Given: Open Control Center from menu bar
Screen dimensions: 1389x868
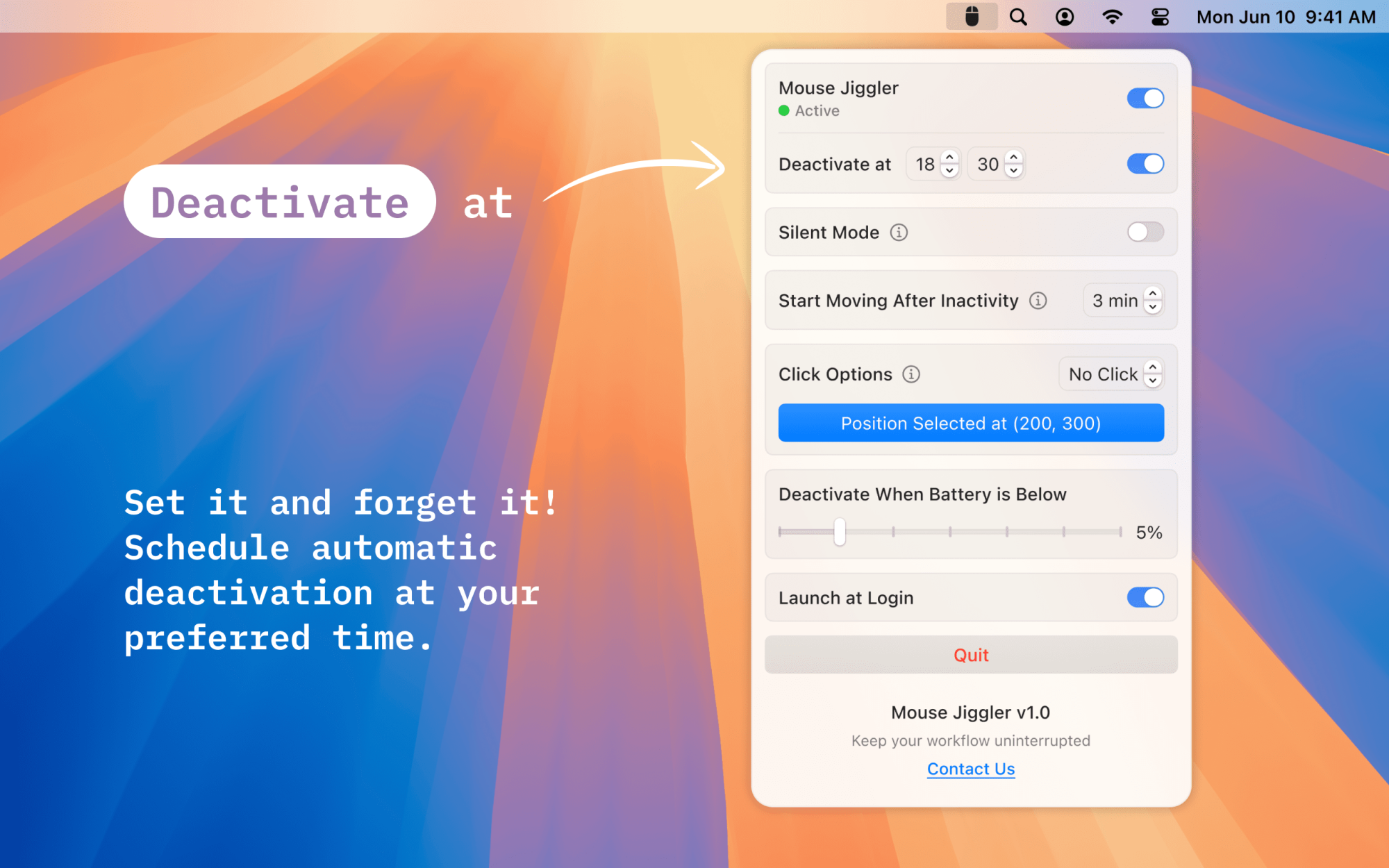Looking at the screenshot, I should (1160, 17).
